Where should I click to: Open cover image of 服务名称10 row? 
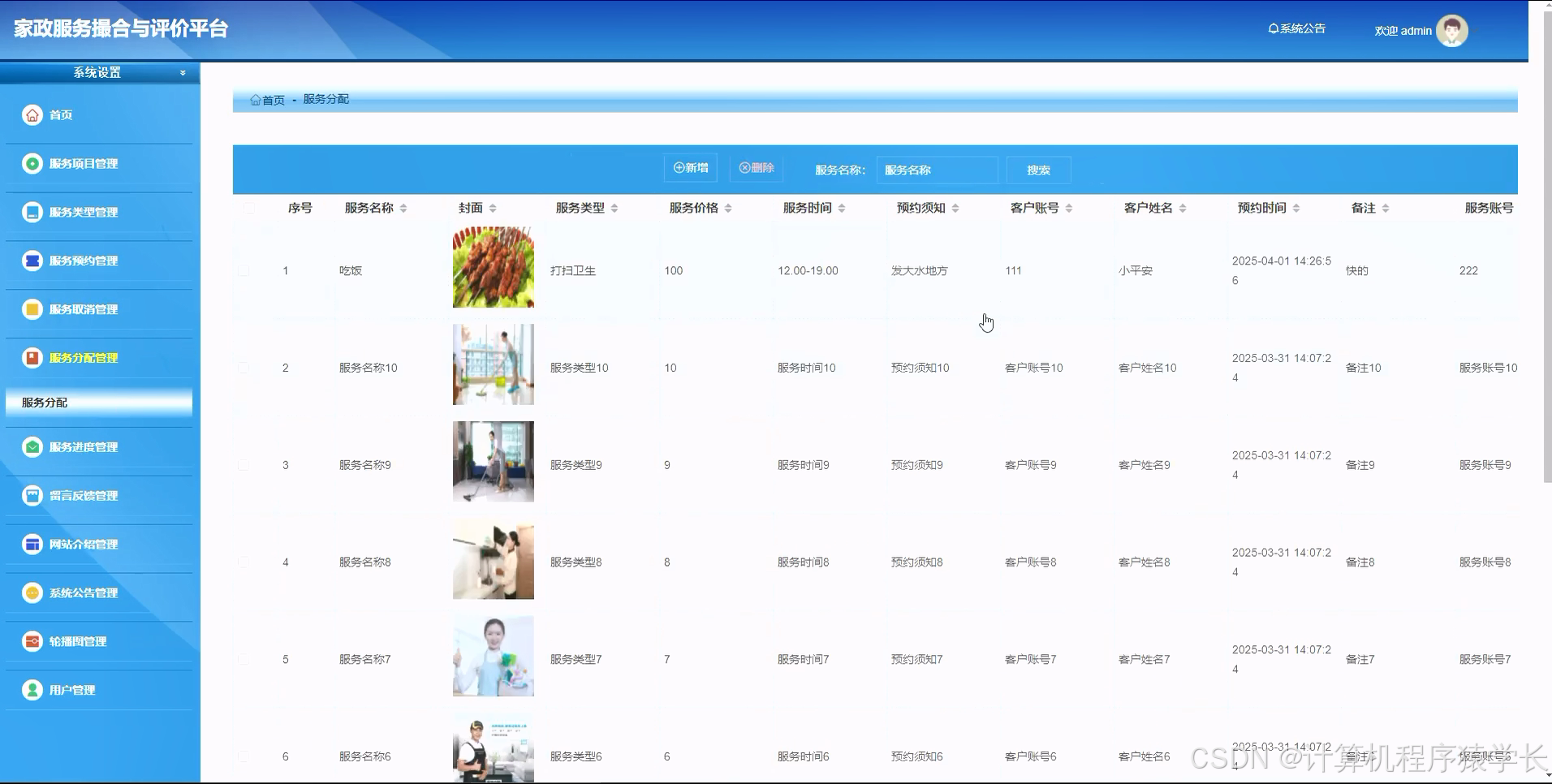coord(494,364)
